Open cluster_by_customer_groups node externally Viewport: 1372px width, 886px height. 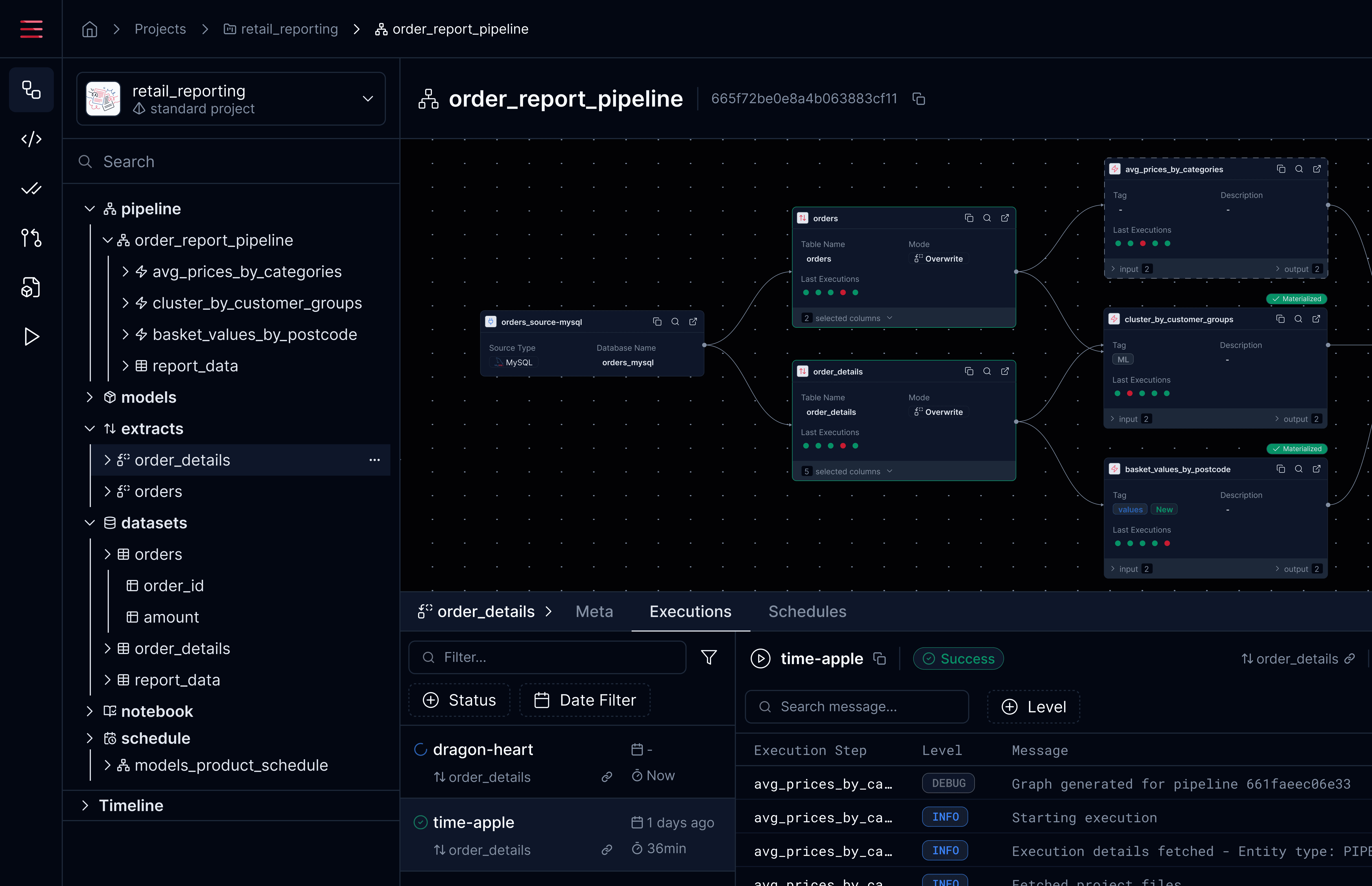[1316, 319]
